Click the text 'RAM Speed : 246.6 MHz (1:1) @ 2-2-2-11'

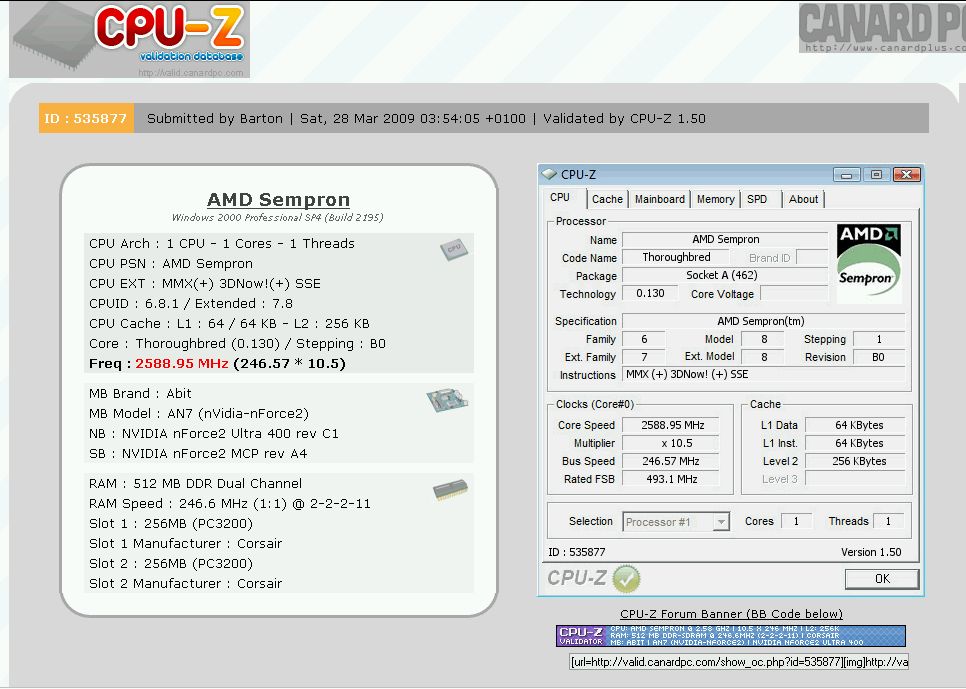[x=230, y=504]
